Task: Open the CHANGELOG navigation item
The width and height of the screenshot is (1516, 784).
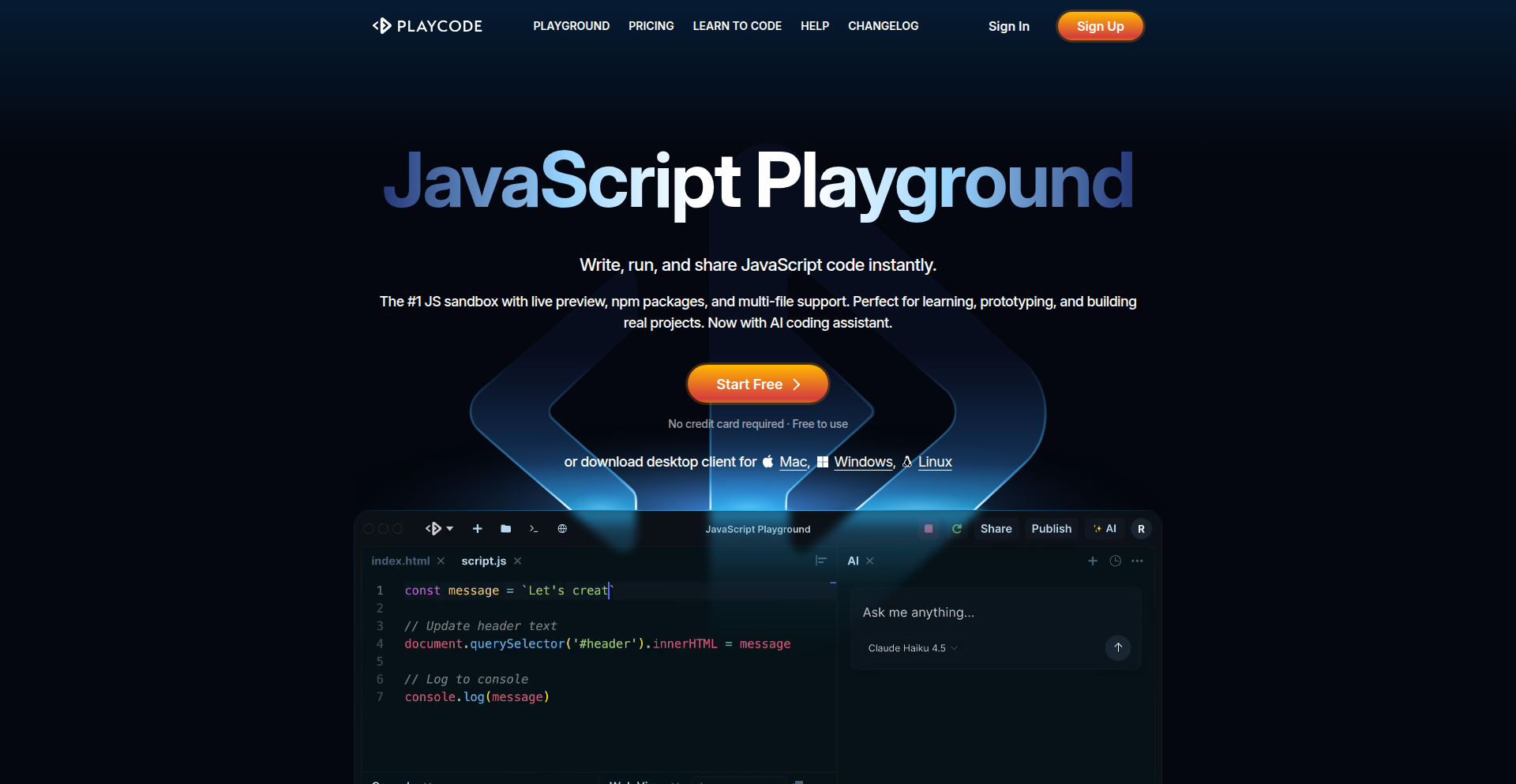Action: [x=883, y=26]
